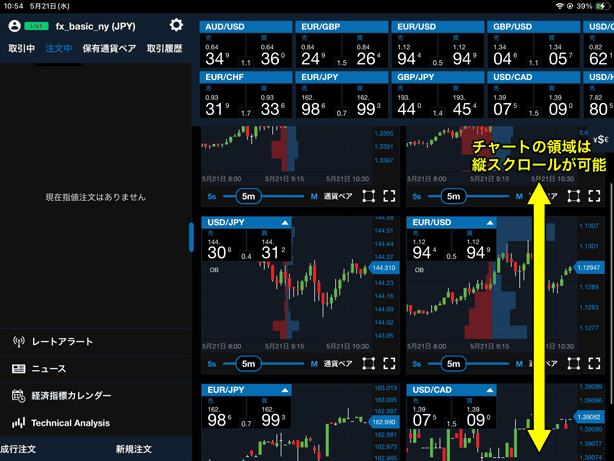Set USD/JPY chart timeframe to 5s
Image resolution: width=614 pixels, height=461 pixels.
pyautogui.click(x=211, y=364)
